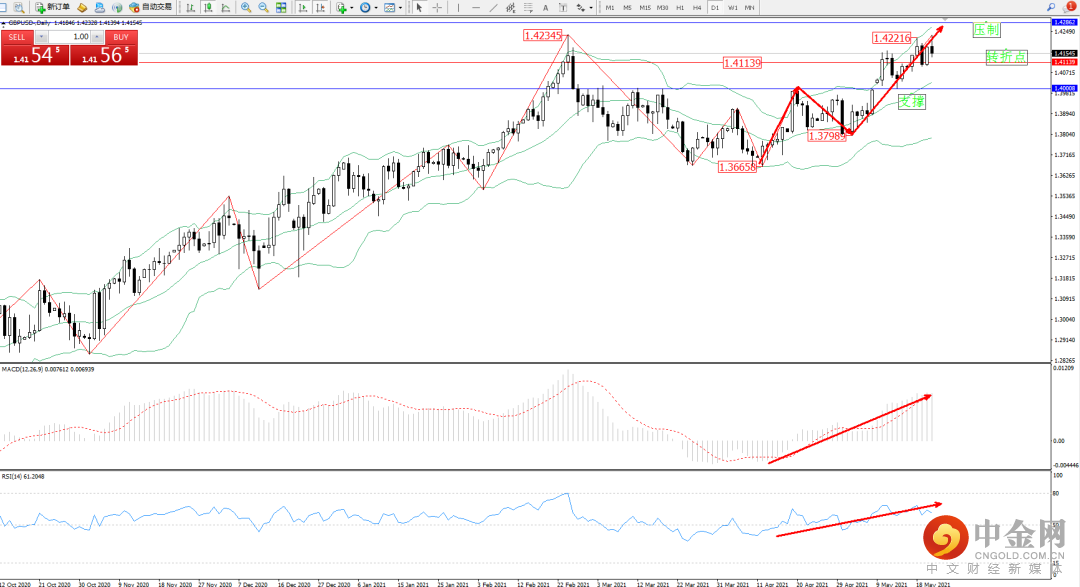The height and width of the screenshot is (587, 1080).
Task: Expand the arrows objects dropdown arrow
Action: [591, 8]
